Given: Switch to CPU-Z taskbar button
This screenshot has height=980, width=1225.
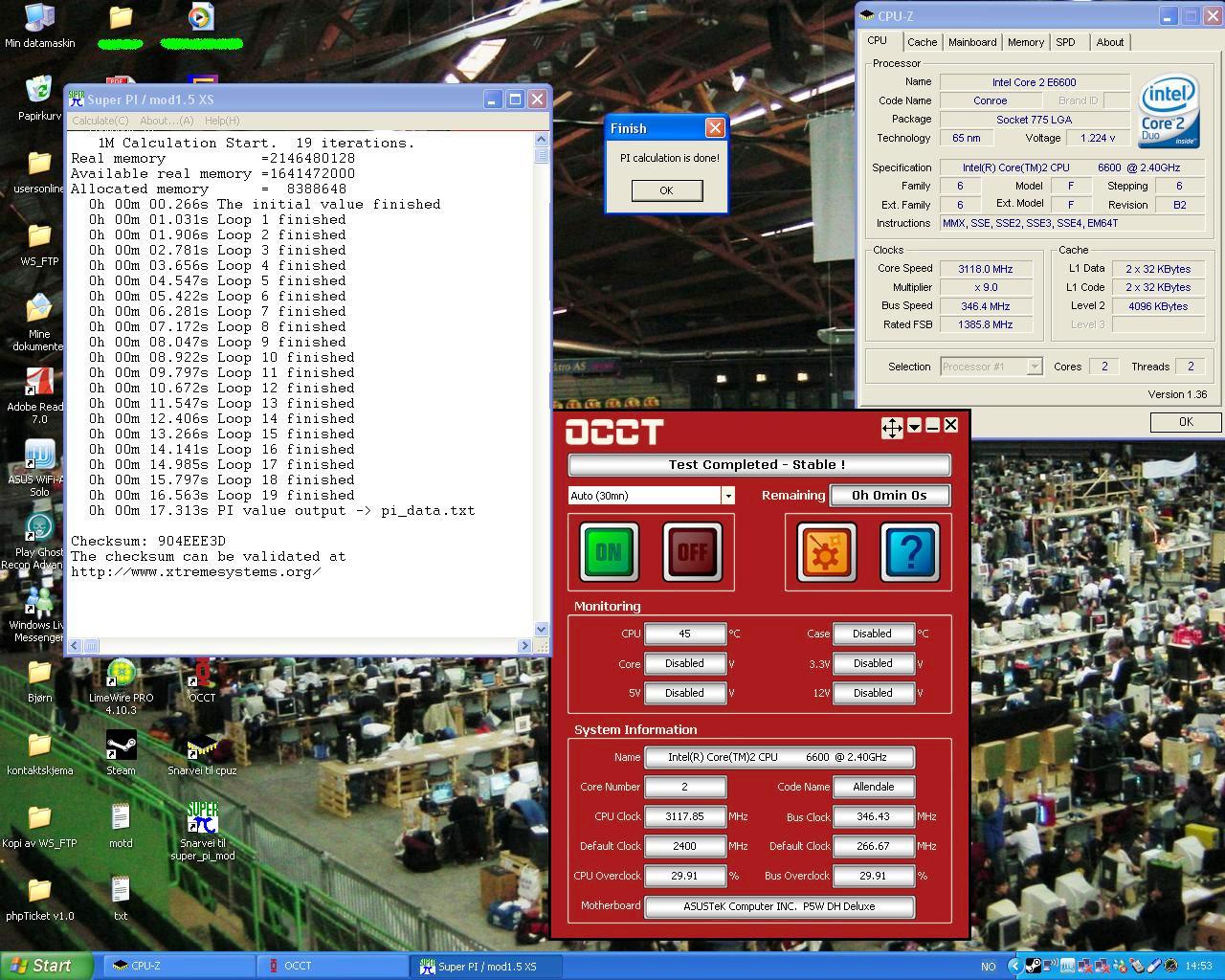Looking at the screenshot, I should (179, 966).
